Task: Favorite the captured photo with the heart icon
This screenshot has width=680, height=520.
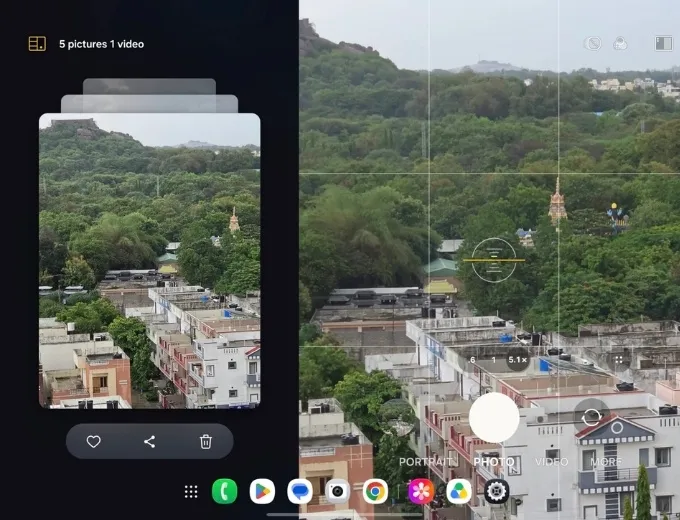Action: (94, 442)
